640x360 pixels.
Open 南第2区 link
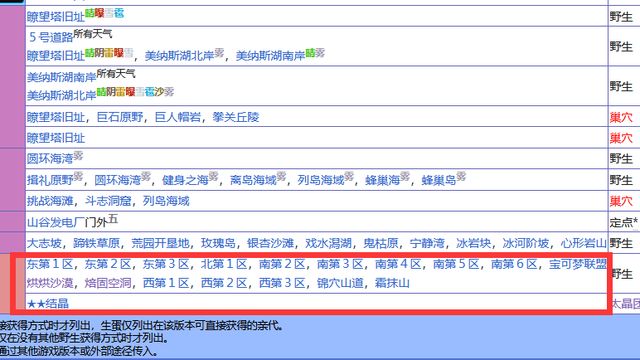point(282,264)
